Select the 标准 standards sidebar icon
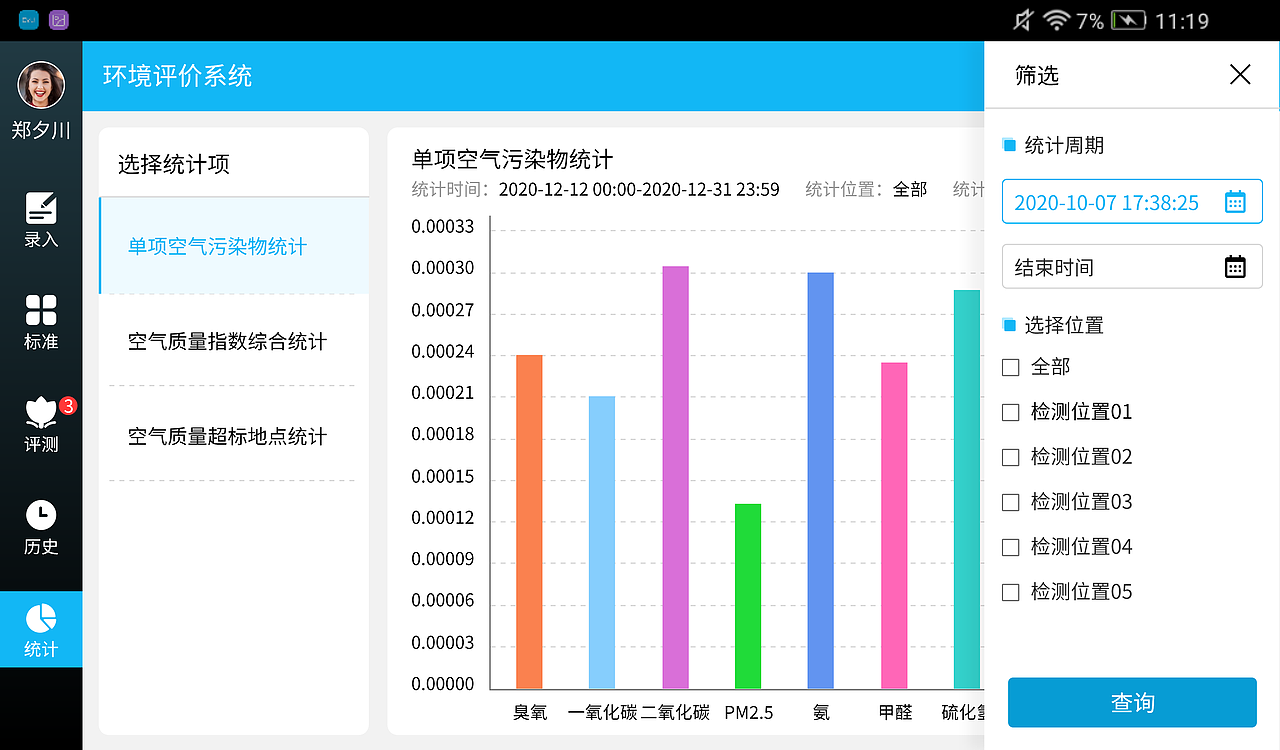Viewport: 1280px width, 750px height. point(40,322)
